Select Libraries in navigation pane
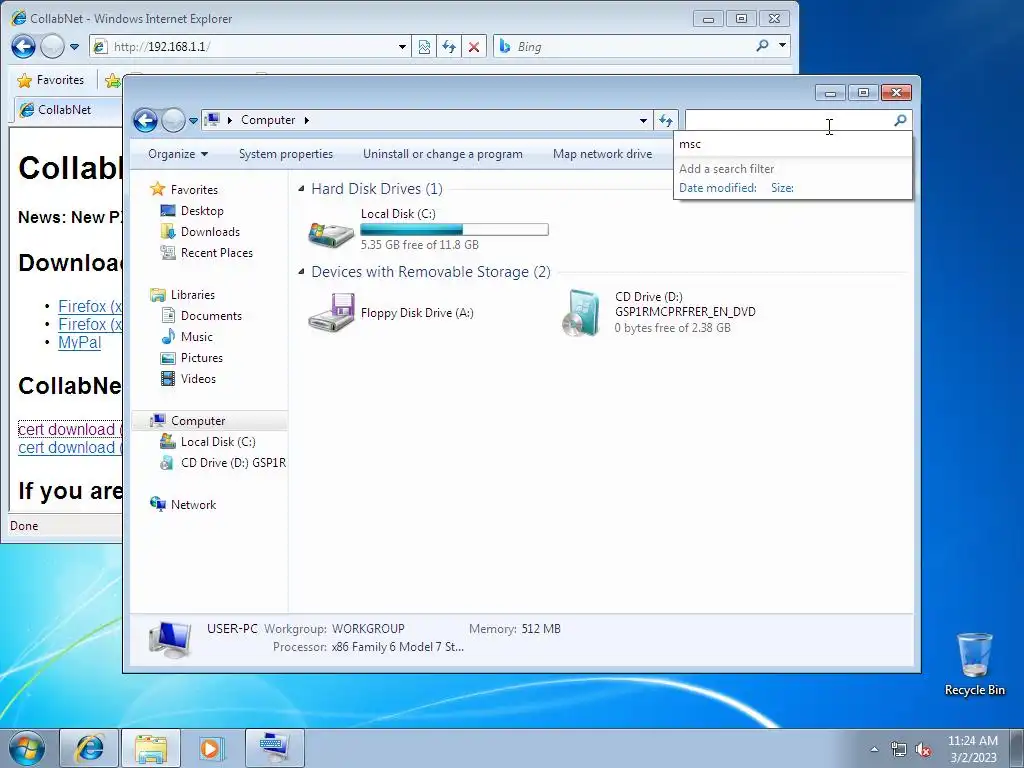Screen dimensions: 1024x768 click(193, 295)
